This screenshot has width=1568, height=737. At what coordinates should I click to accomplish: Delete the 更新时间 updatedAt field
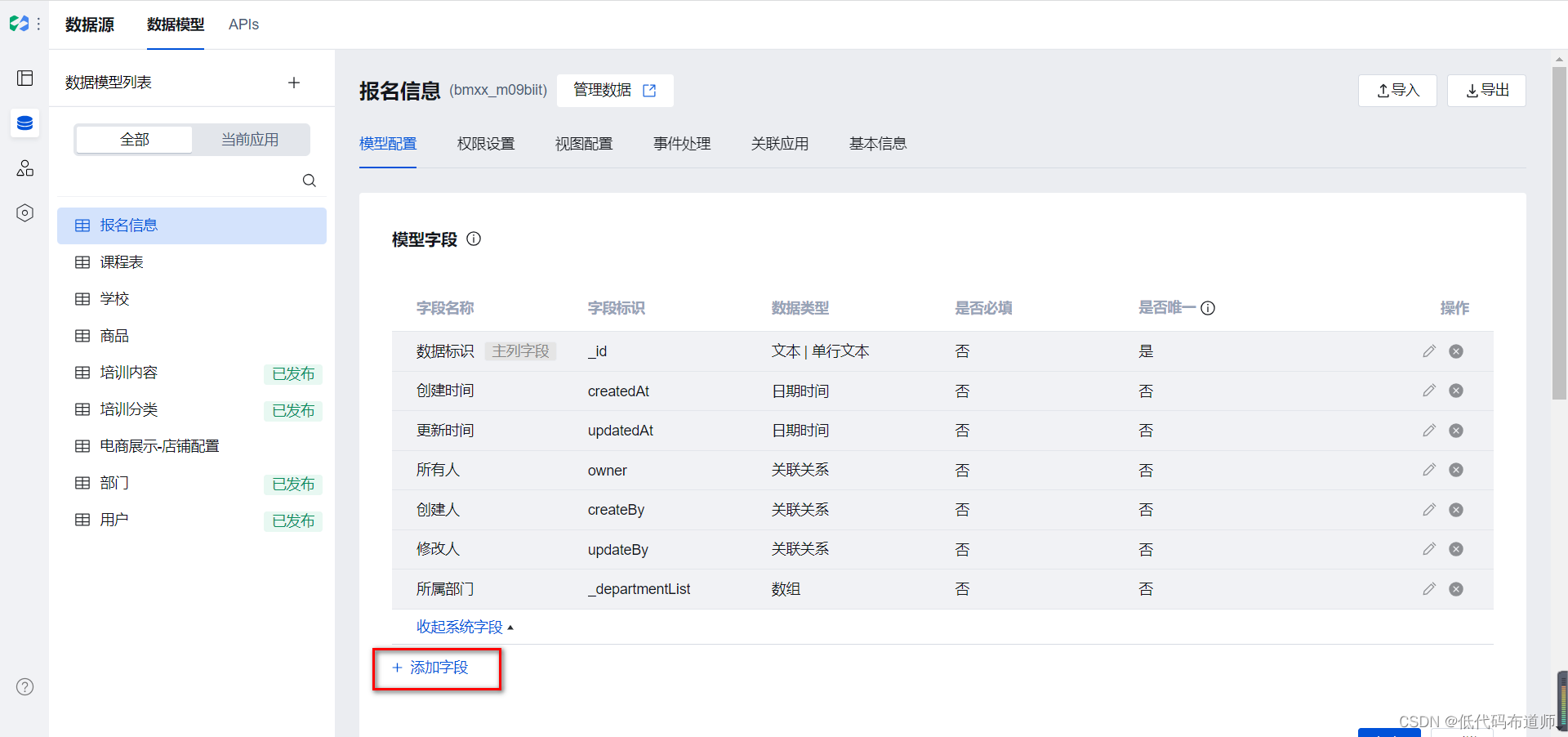pos(1456,431)
